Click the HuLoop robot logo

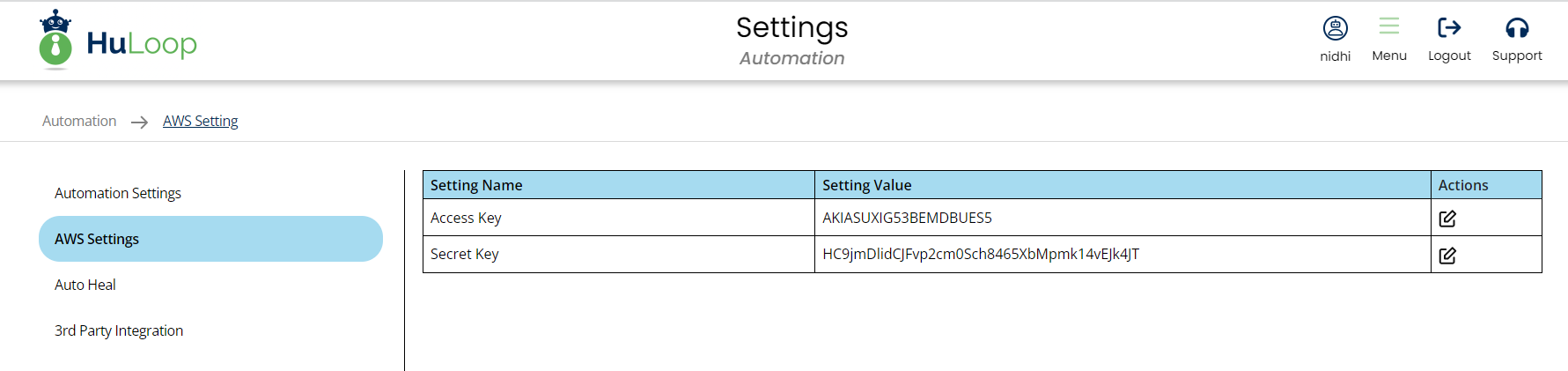[x=55, y=40]
